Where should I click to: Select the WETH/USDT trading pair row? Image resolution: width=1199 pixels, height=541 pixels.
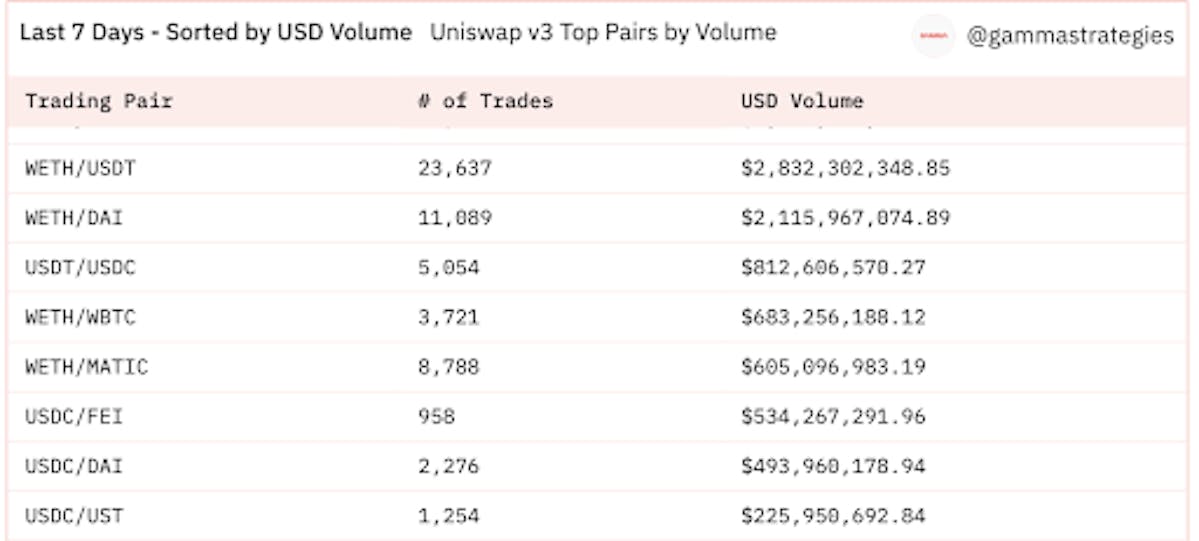[596, 168]
